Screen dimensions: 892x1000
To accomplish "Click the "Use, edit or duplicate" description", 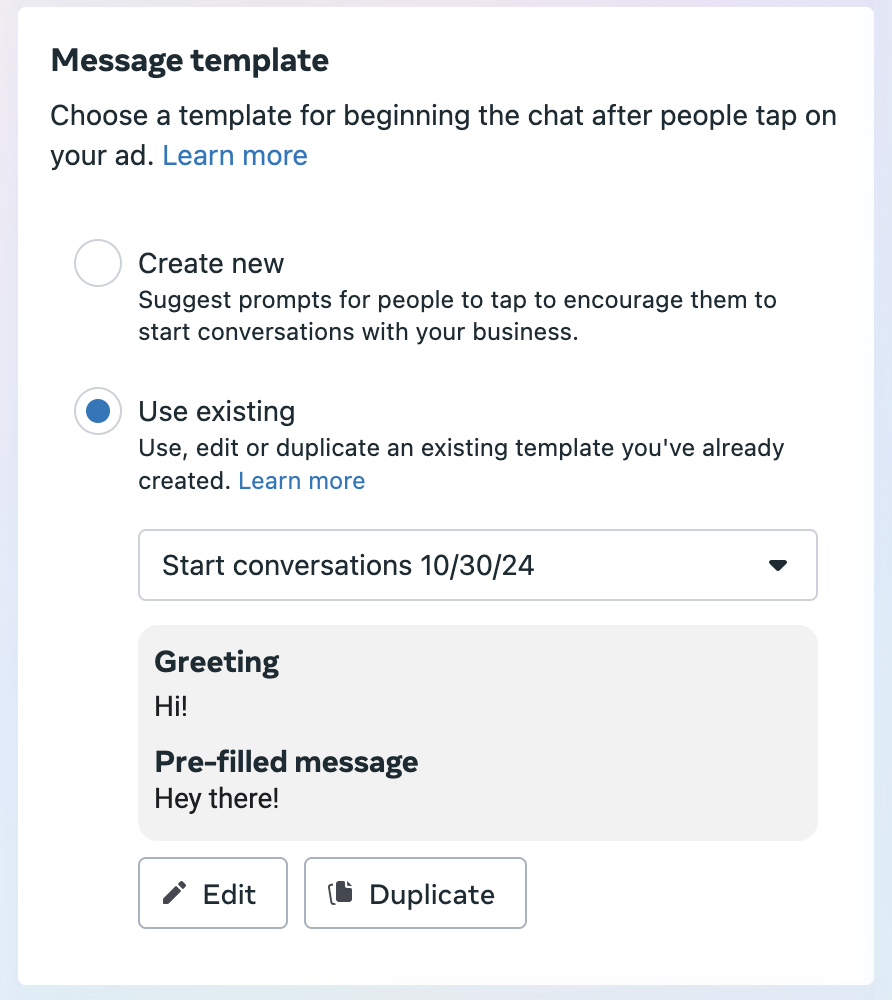I will click(x=461, y=448).
